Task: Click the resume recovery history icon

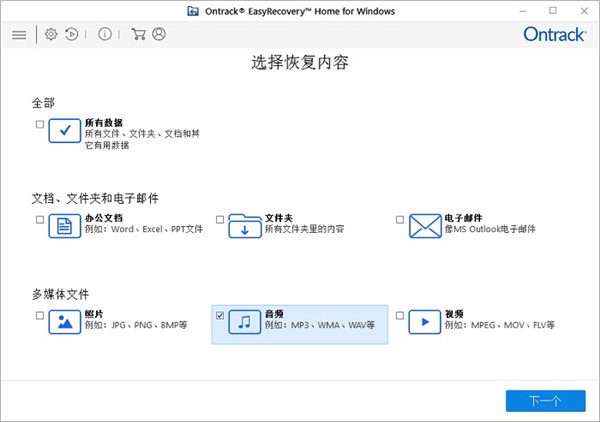Action: click(x=72, y=34)
